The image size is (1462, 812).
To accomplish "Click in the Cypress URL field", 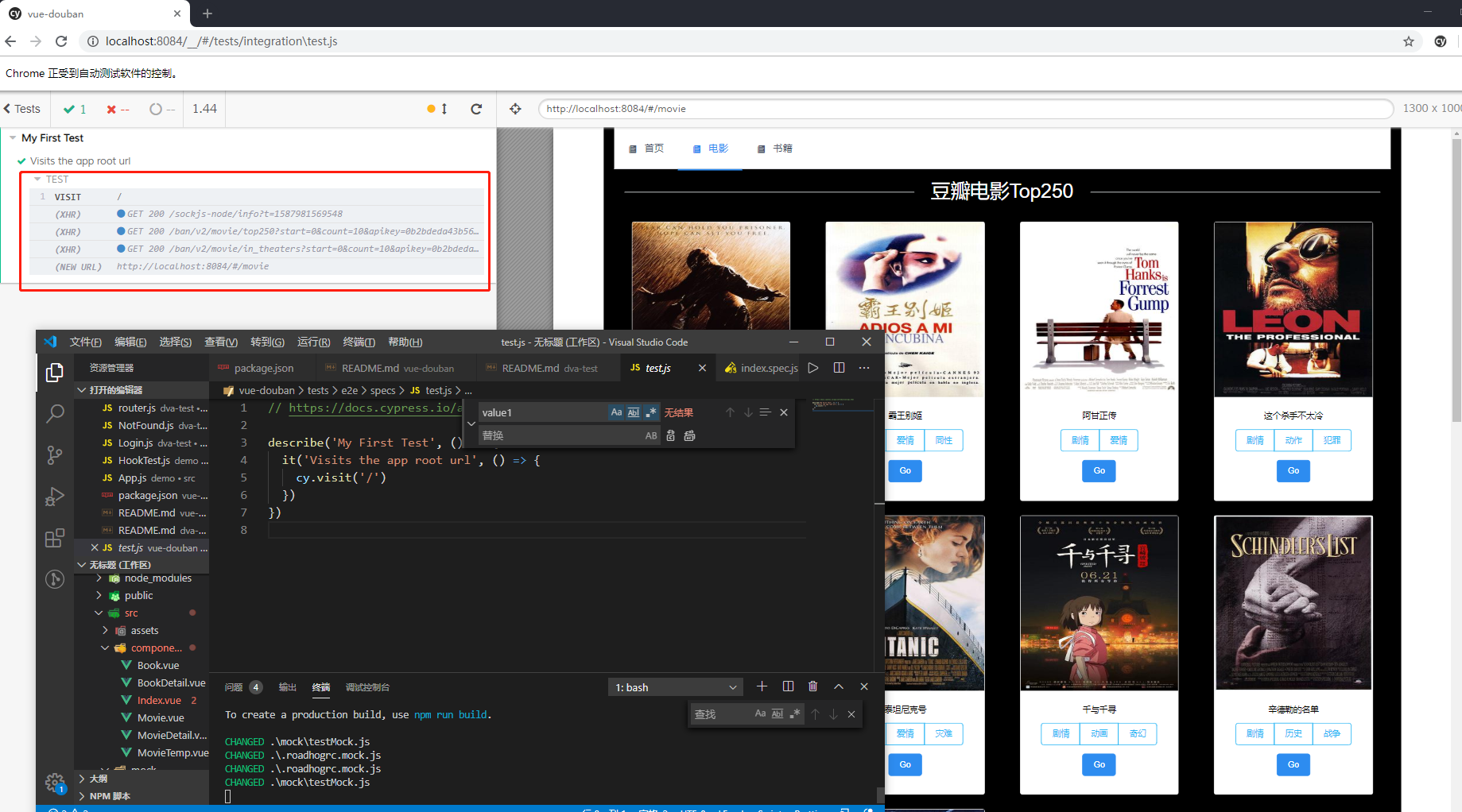I will click(965, 109).
